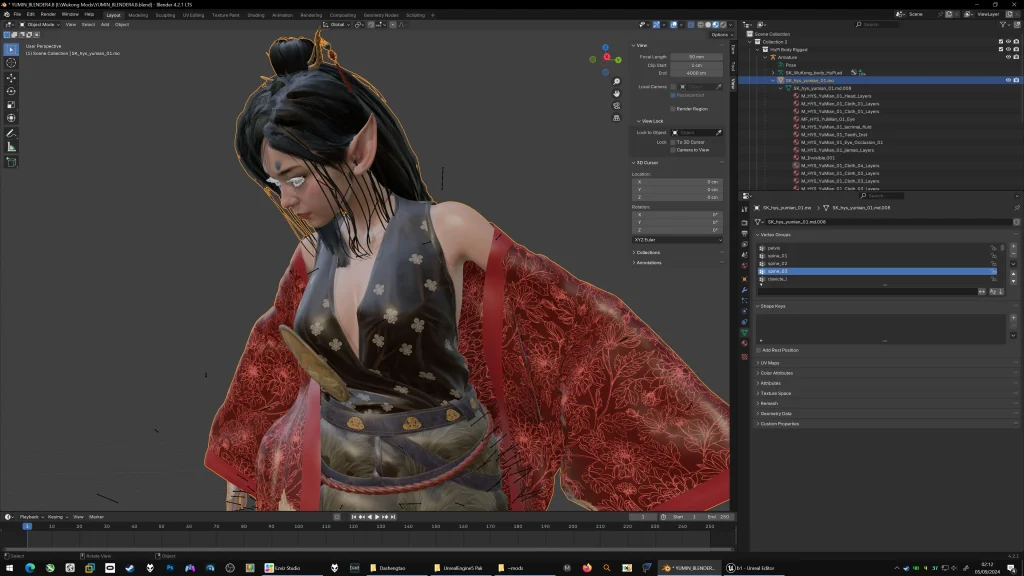Screen dimensions: 1024x576
Task: Expand the UV Maps panel
Action: (x=769, y=362)
